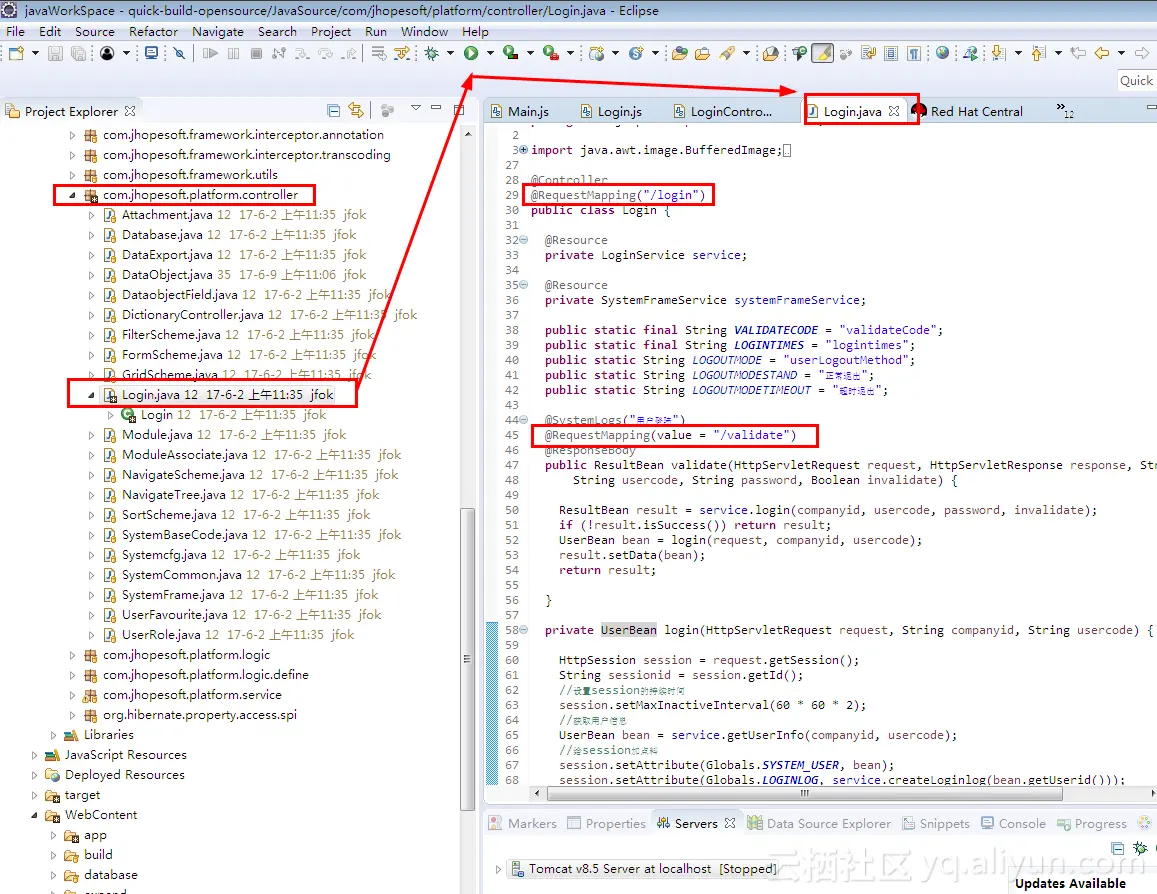
Task: Click Collapse All in Project Explorer
Action: pos(334,111)
